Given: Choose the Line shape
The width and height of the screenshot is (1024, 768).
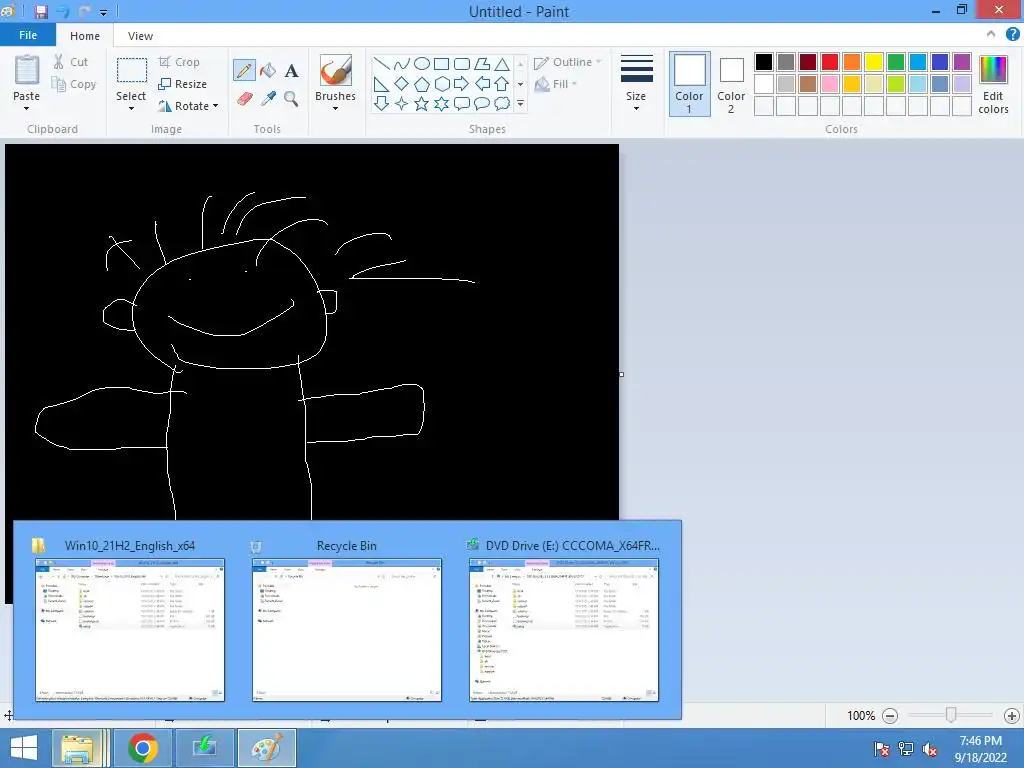Looking at the screenshot, I should click(381, 63).
